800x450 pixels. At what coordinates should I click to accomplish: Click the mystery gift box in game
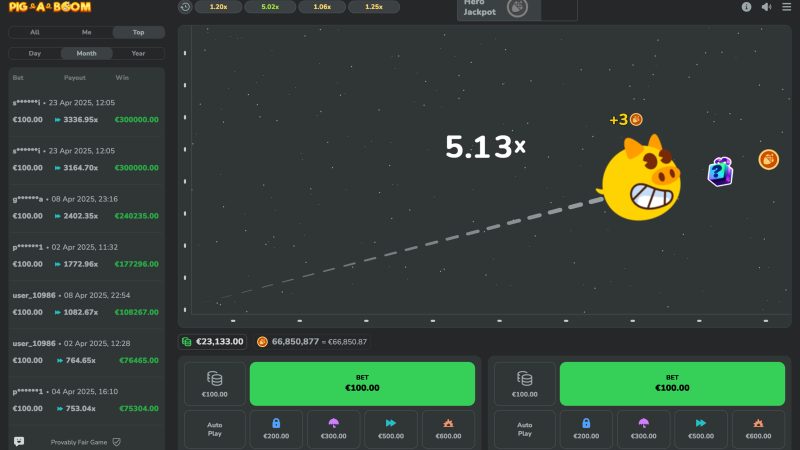click(x=720, y=171)
